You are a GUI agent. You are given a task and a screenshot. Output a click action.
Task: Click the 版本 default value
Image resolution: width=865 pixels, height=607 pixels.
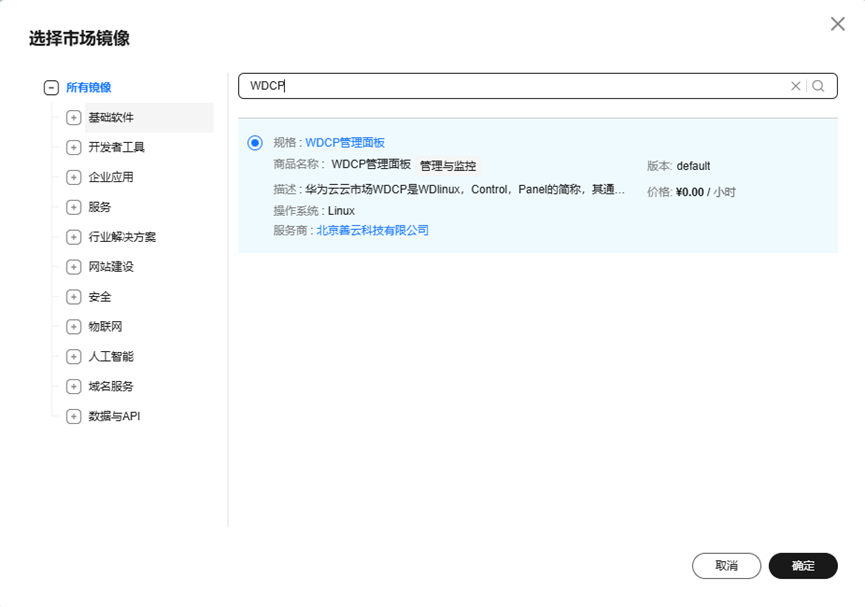693,166
